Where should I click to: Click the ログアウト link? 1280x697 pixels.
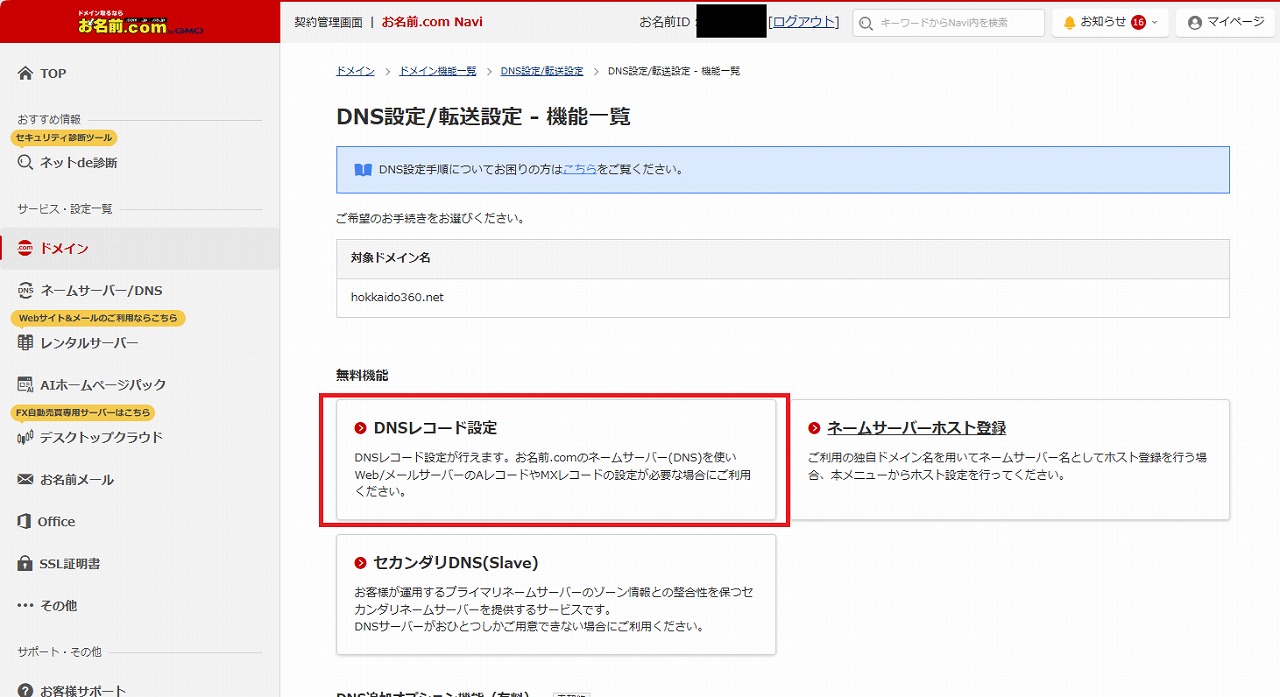point(803,22)
